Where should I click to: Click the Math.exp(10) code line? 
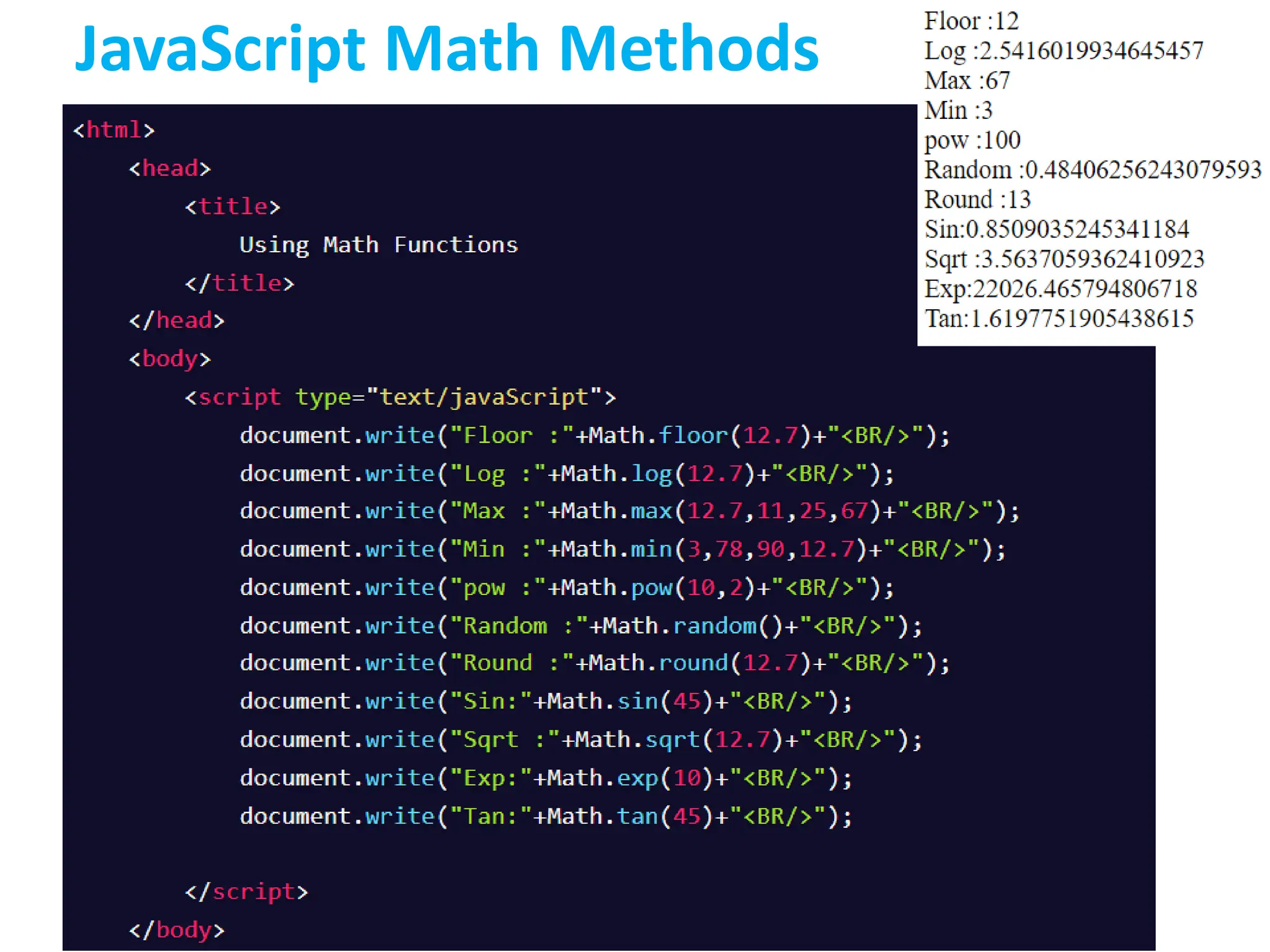pos(546,778)
